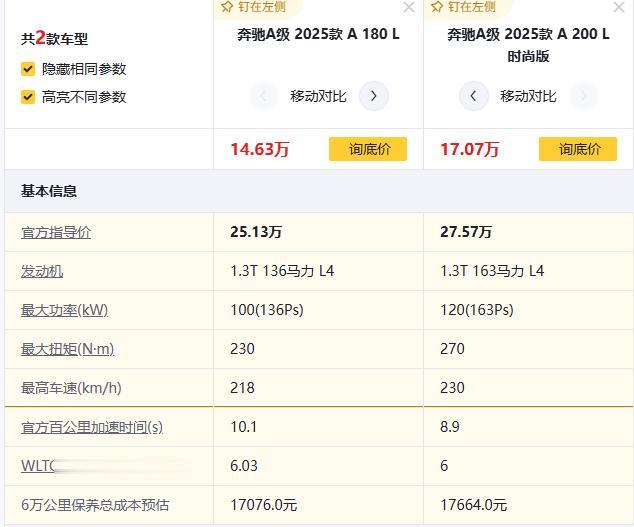Image resolution: width=634 pixels, height=527 pixels.
Task: Move A 180 L column left
Action: (263, 96)
